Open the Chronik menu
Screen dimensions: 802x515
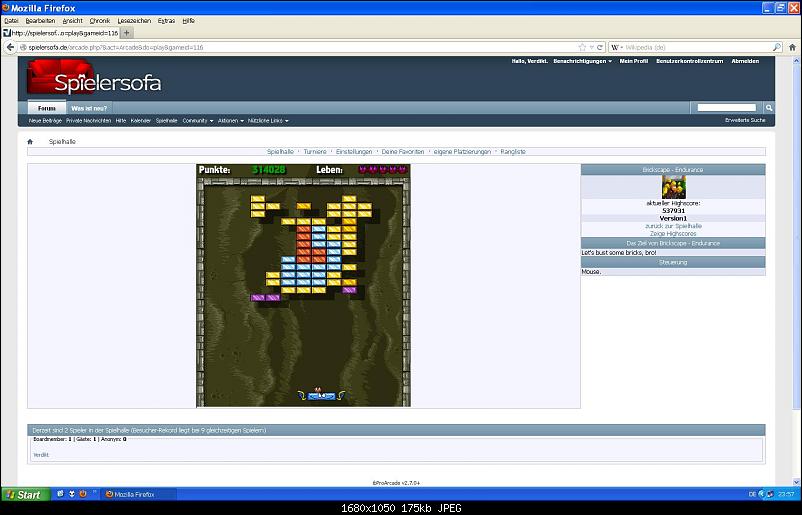[100, 21]
